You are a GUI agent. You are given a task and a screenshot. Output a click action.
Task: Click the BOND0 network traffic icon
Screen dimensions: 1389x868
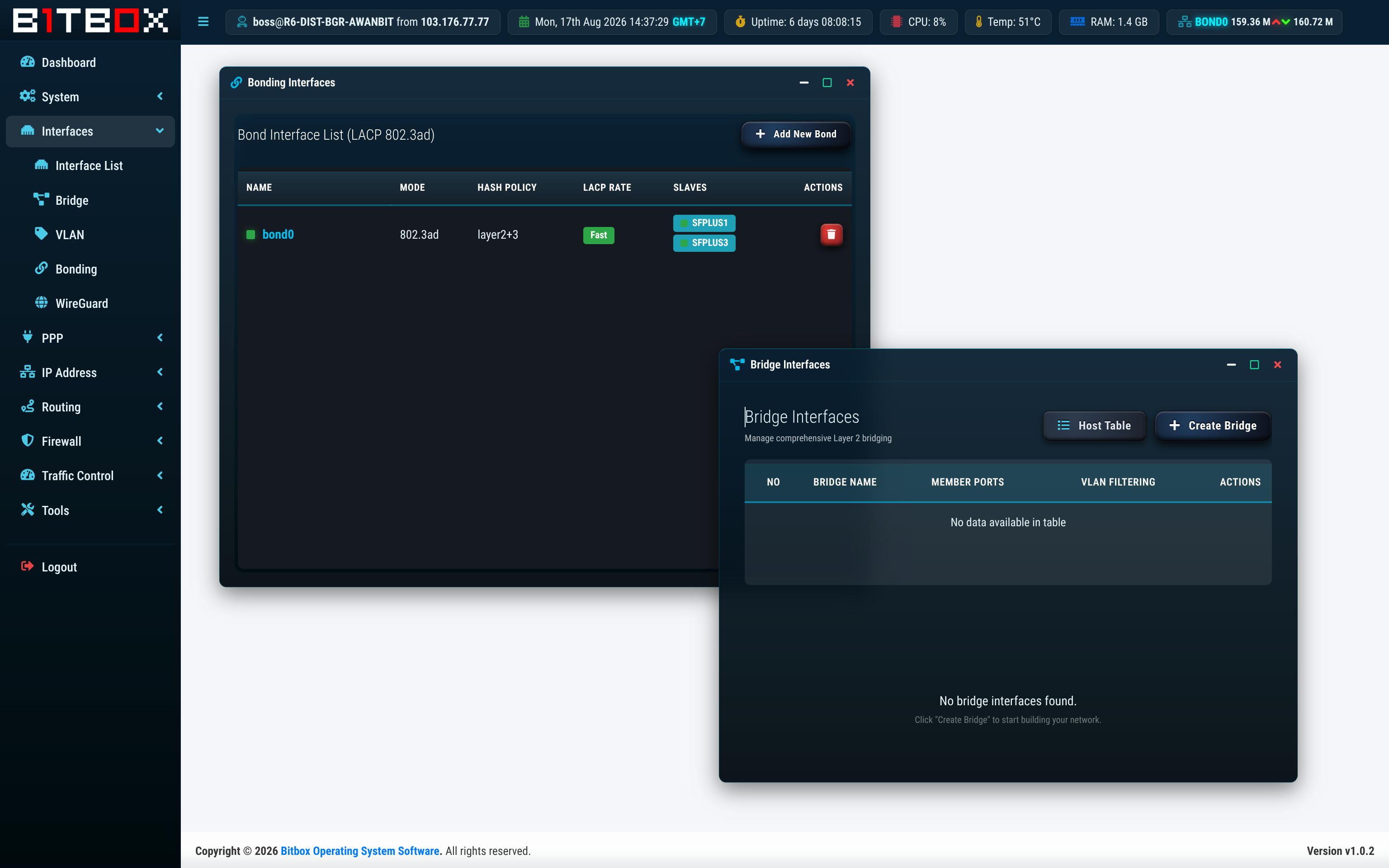[1184, 22]
